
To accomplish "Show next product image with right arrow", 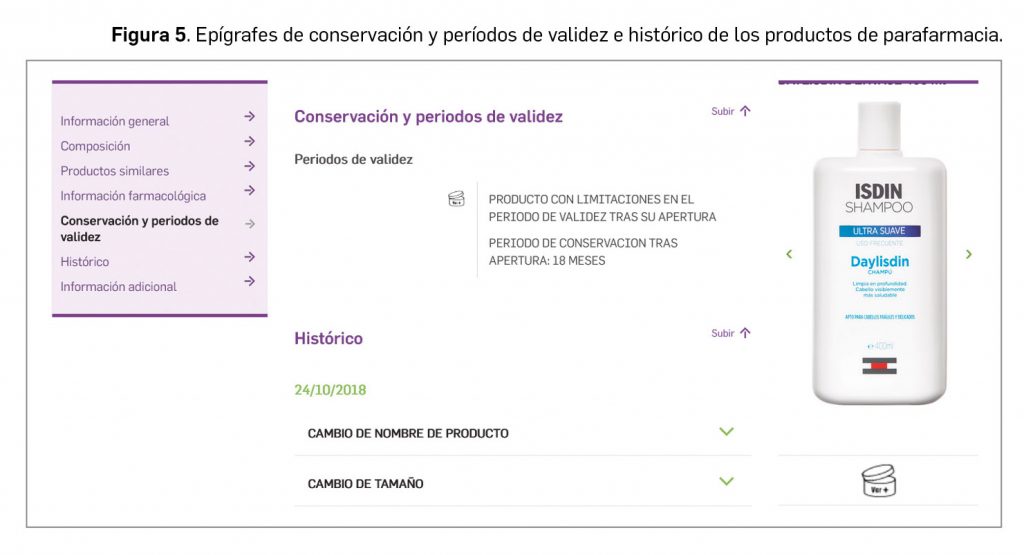I will click(x=968, y=255).
